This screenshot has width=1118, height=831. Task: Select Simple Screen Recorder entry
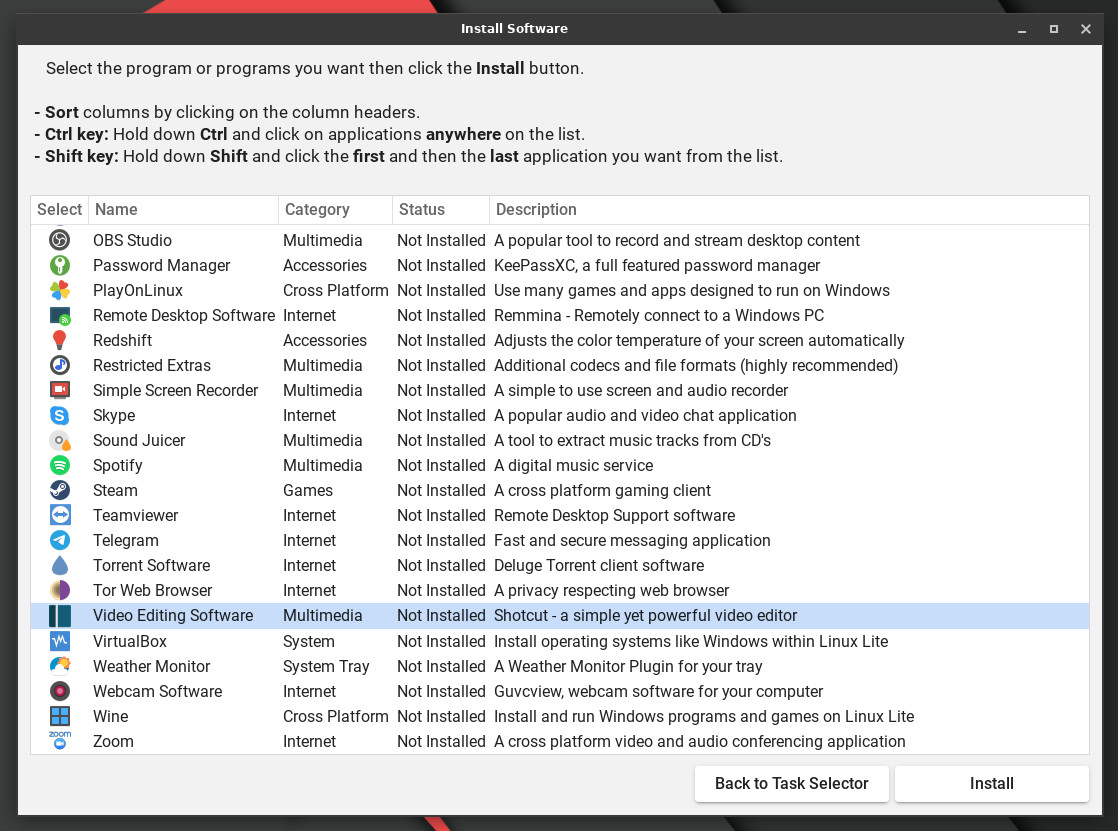[x=175, y=390]
